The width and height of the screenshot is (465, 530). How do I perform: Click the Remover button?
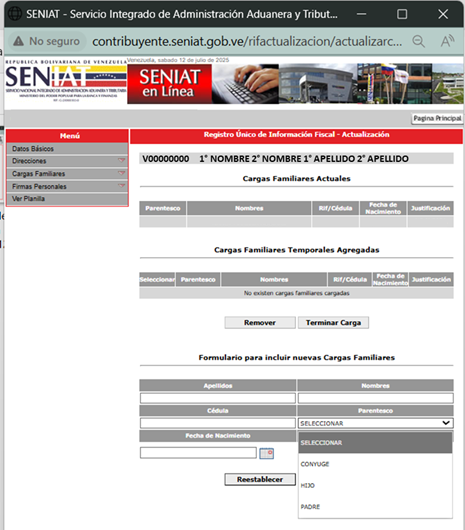click(x=260, y=322)
